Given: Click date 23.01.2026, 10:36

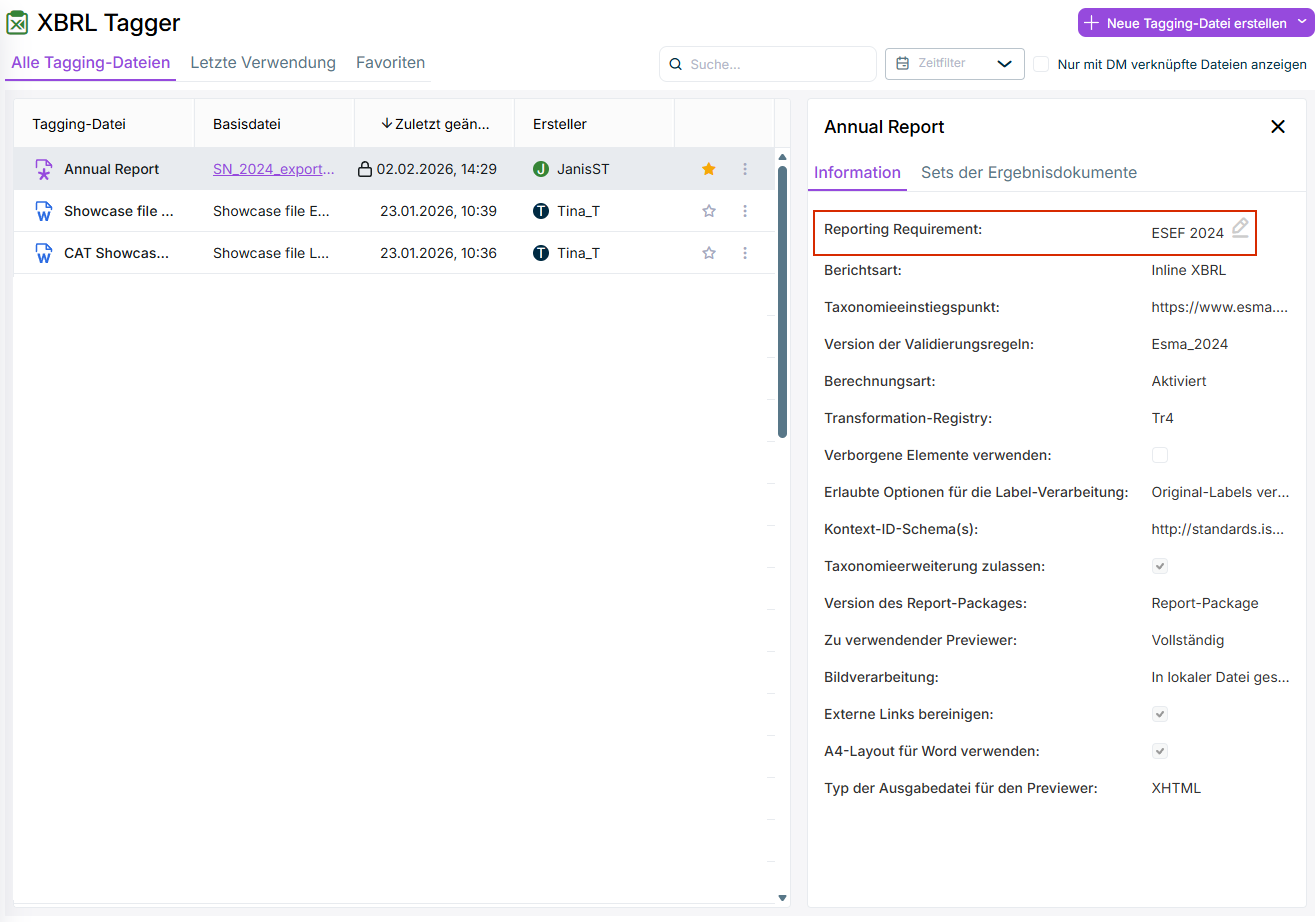Looking at the screenshot, I should click(x=439, y=253).
